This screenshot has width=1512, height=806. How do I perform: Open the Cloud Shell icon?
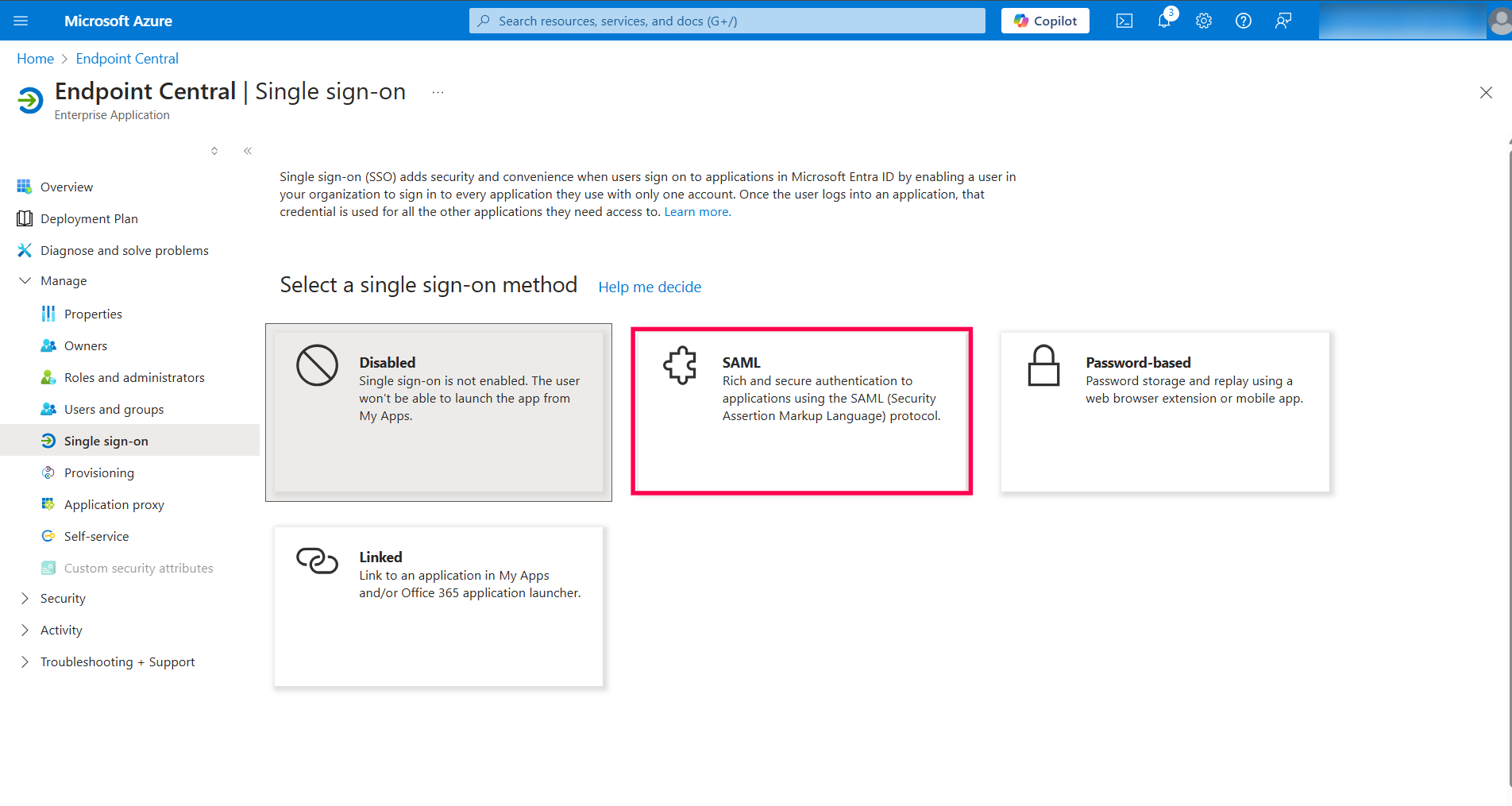pyautogui.click(x=1124, y=21)
